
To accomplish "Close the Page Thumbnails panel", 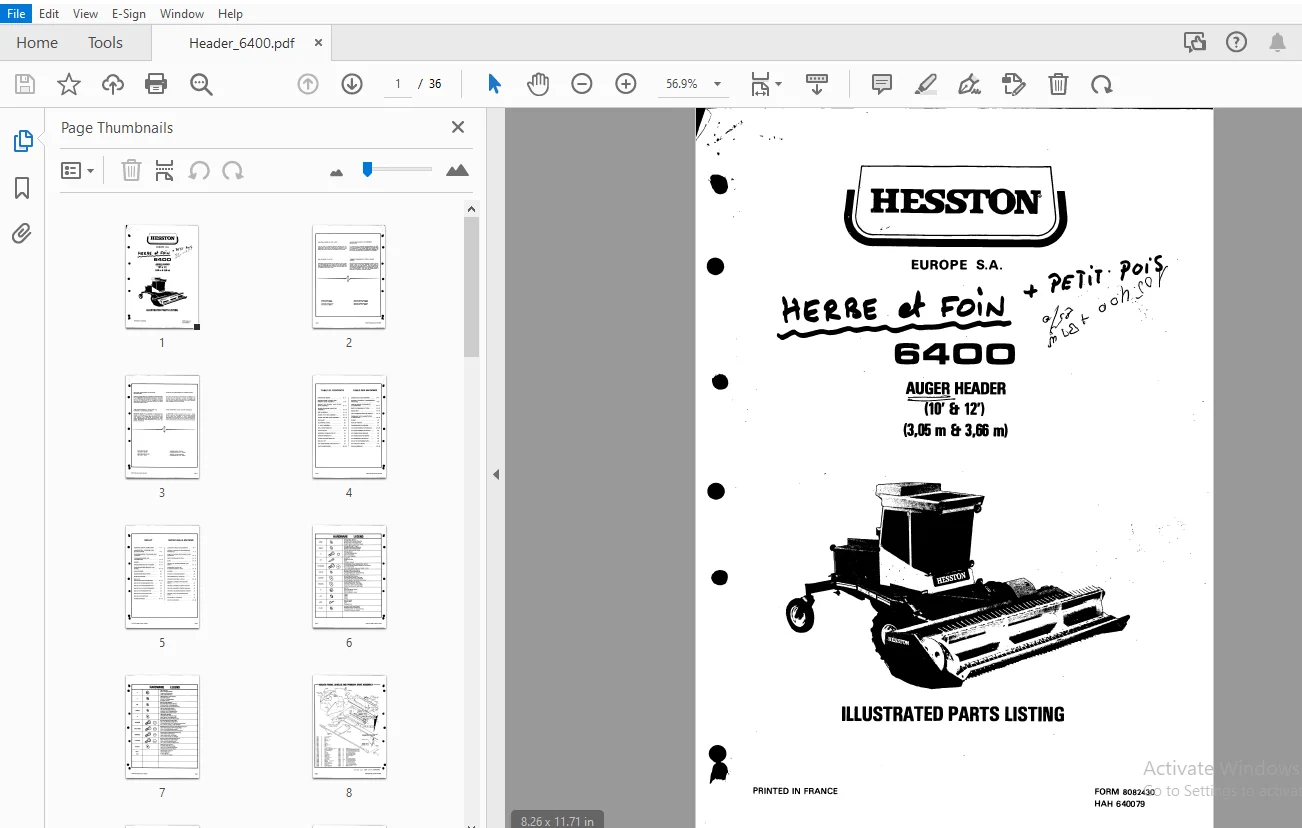I will pos(458,127).
